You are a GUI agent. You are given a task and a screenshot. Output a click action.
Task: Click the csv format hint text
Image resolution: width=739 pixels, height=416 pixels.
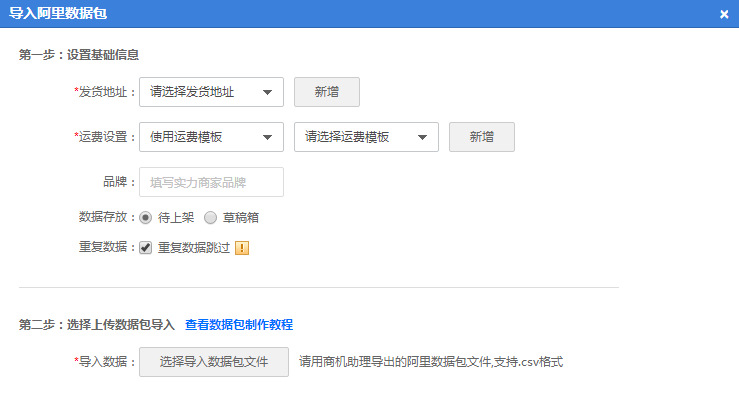pos(431,362)
